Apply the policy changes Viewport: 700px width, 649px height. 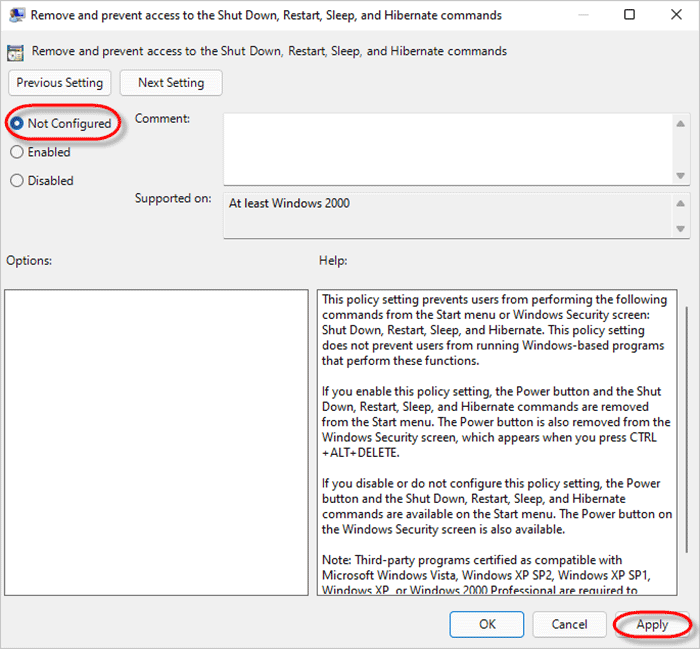[x=652, y=624]
